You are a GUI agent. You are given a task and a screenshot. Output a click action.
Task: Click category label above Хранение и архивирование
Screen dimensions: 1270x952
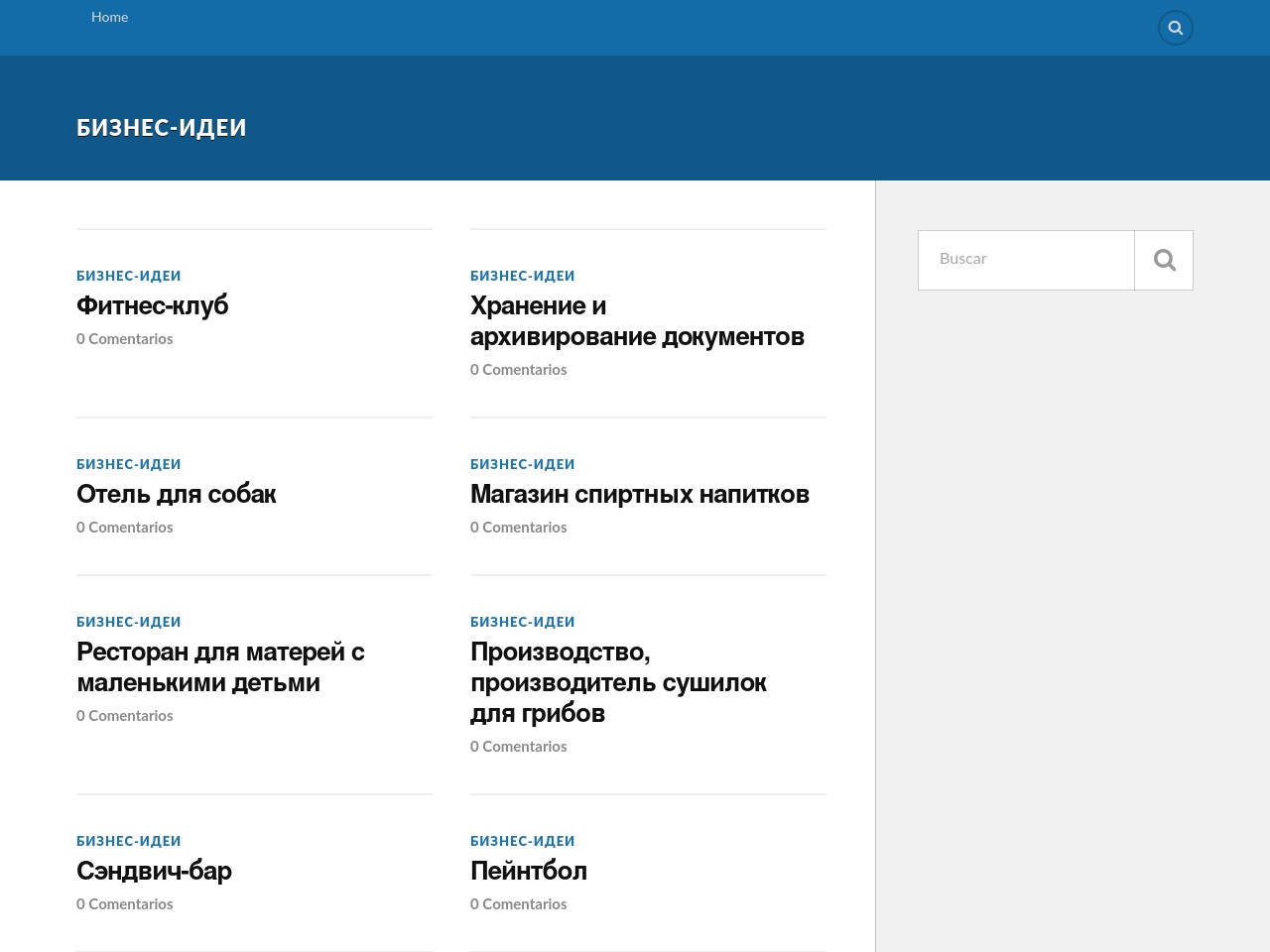click(x=523, y=276)
